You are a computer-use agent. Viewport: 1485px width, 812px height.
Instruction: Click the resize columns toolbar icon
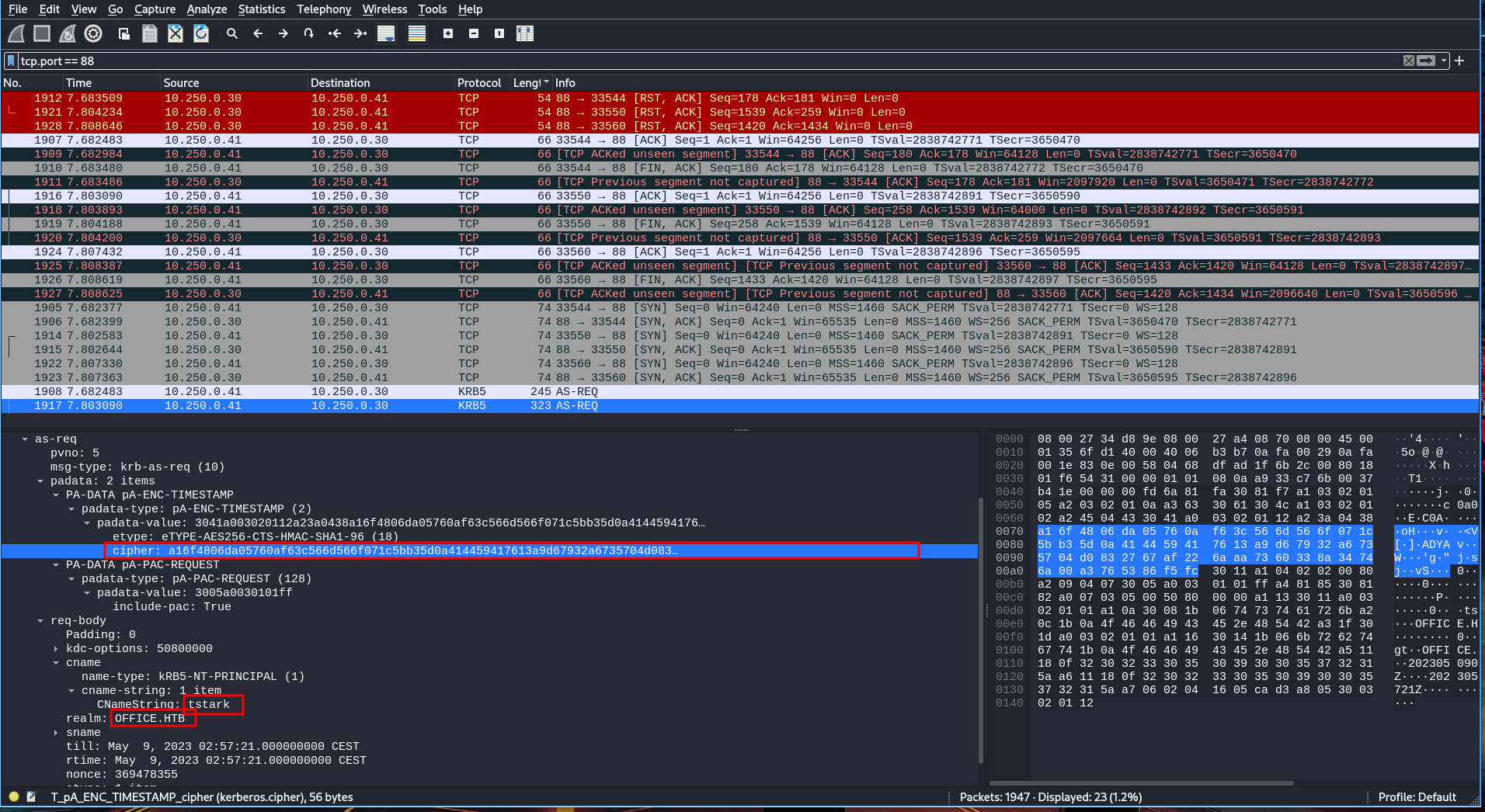525,33
